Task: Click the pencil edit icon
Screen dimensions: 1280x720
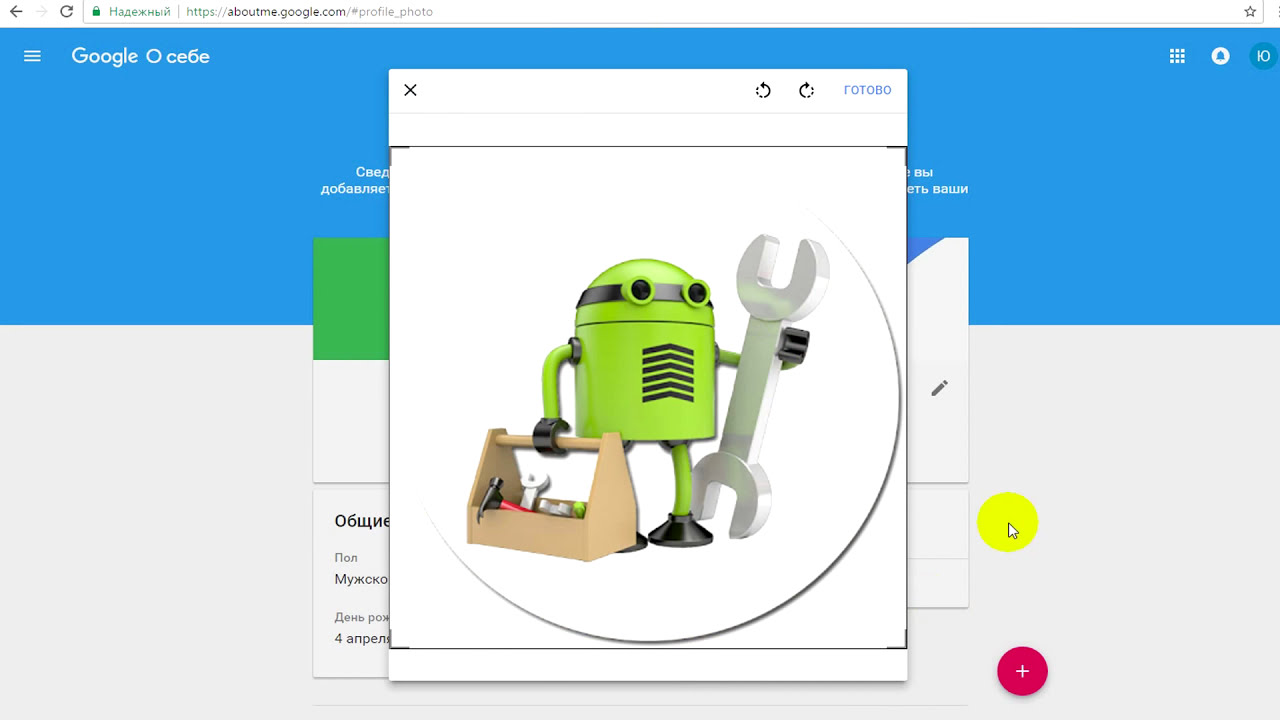Action: point(939,388)
